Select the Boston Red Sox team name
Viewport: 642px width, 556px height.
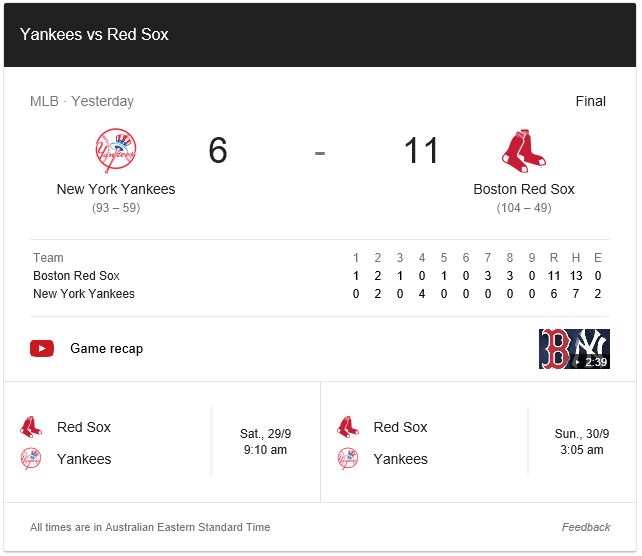(x=524, y=189)
